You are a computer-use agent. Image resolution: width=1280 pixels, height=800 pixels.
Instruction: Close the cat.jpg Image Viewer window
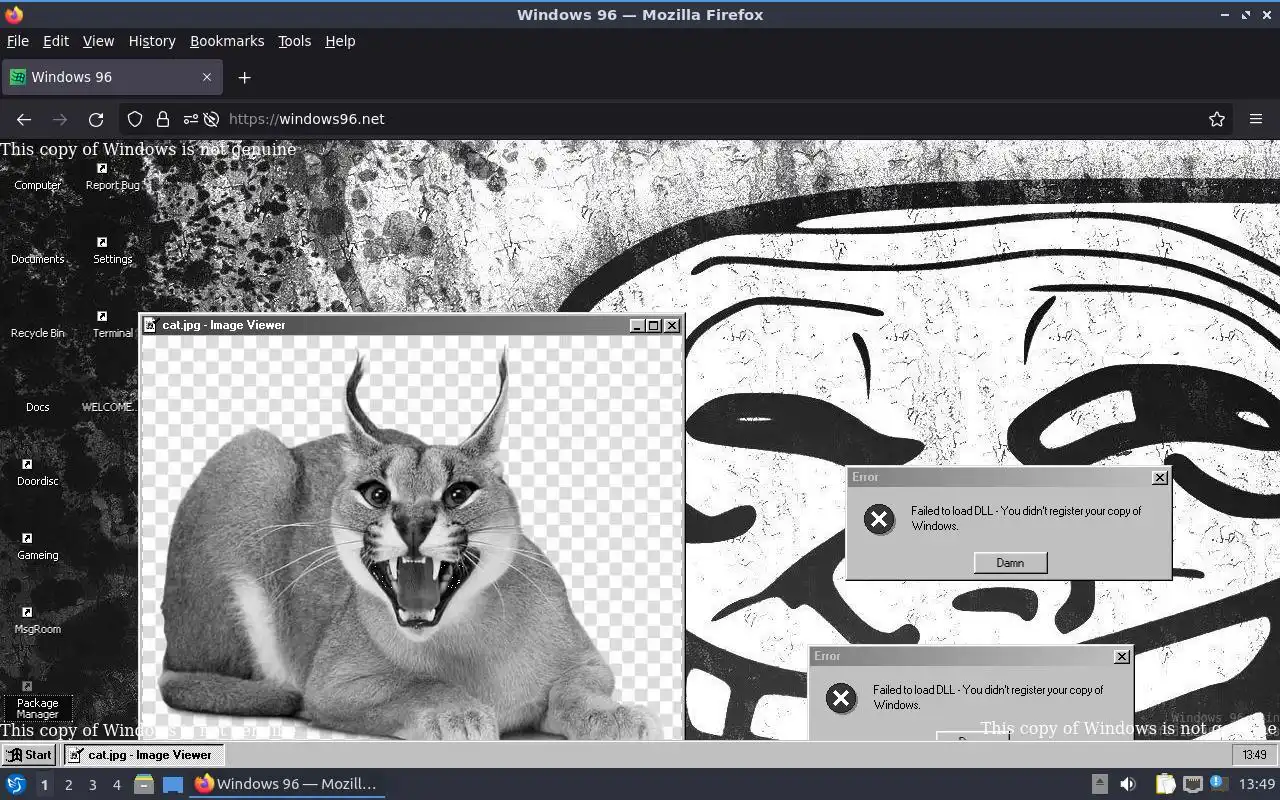pos(672,325)
